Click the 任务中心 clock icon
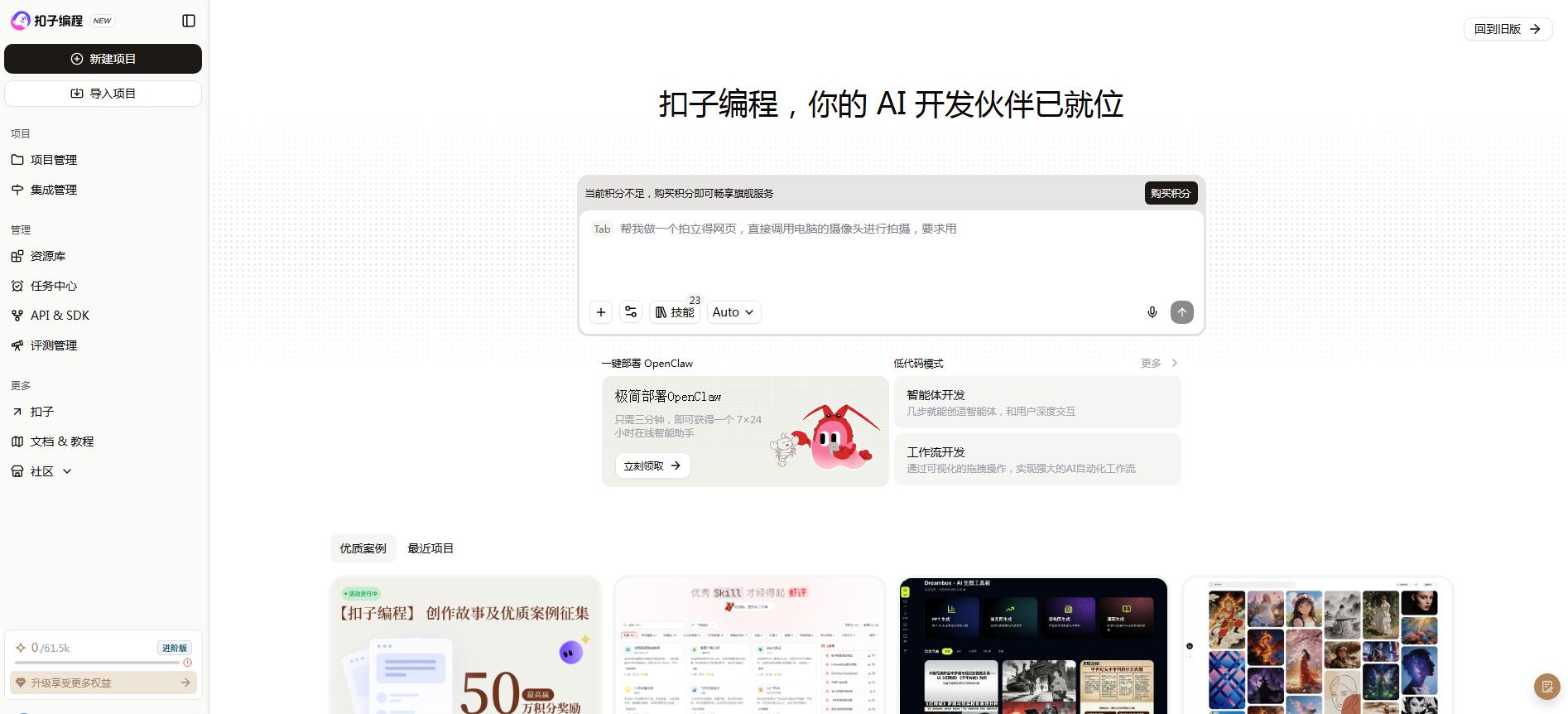The width and height of the screenshot is (1568, 714). pyautogui.click(x=17, y=286)
